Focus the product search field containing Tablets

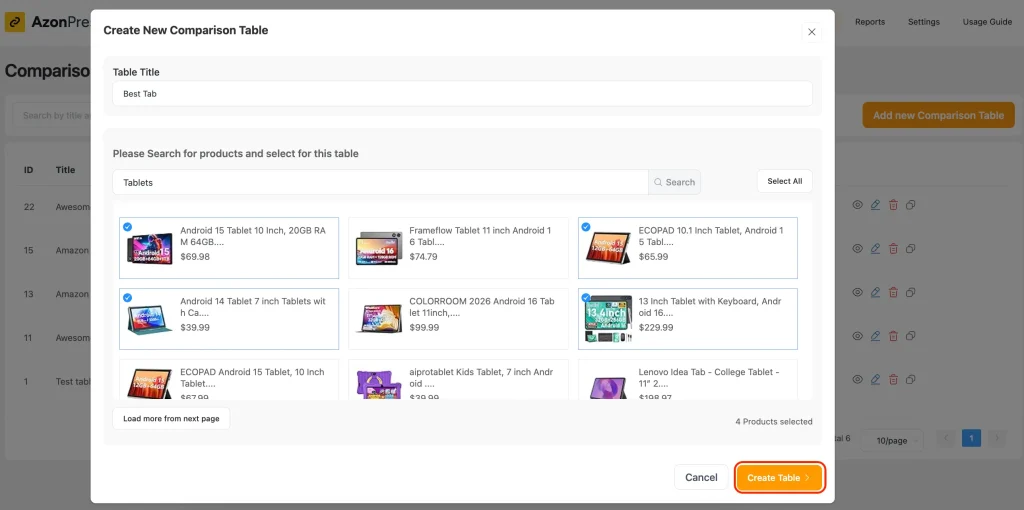381,182
